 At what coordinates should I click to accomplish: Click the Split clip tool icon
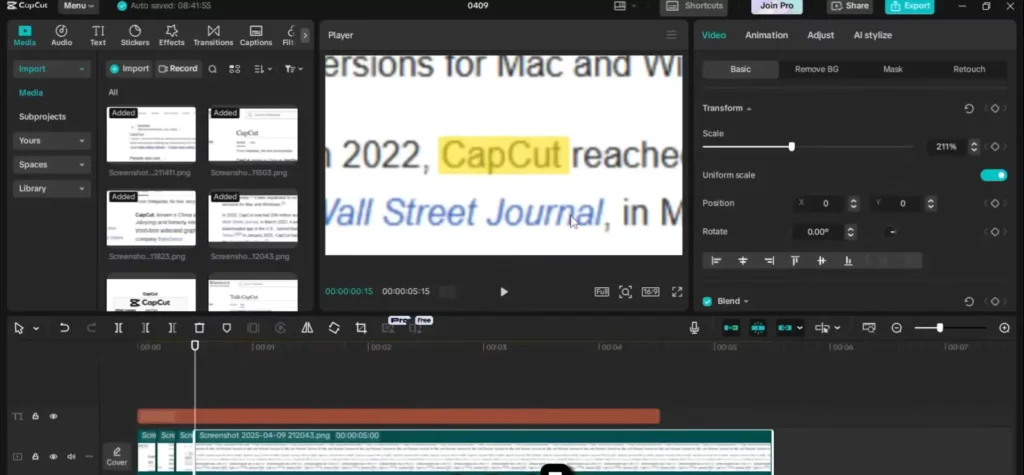(x=118, y=328)
